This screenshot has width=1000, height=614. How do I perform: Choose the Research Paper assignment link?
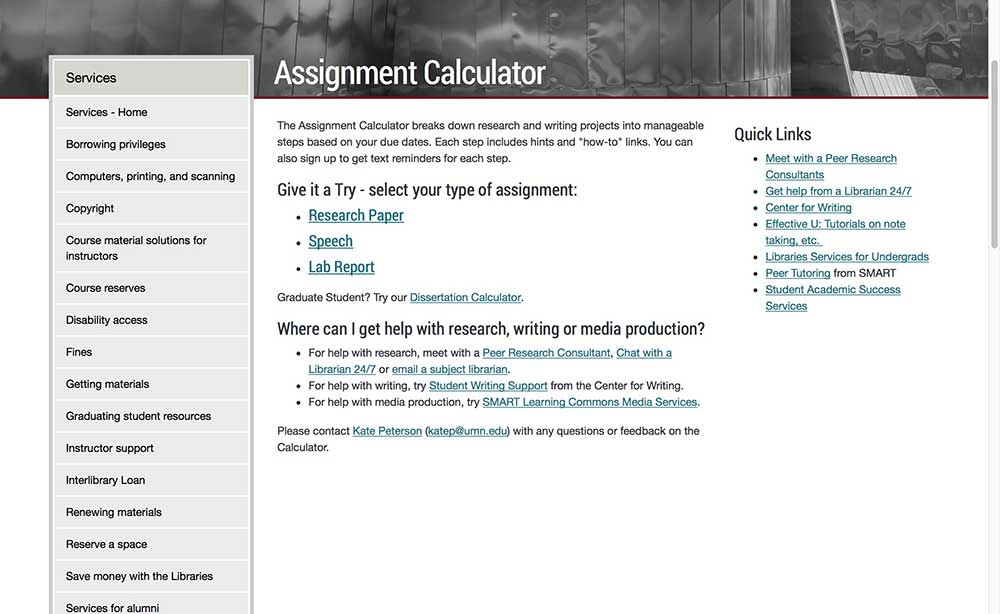356,216
